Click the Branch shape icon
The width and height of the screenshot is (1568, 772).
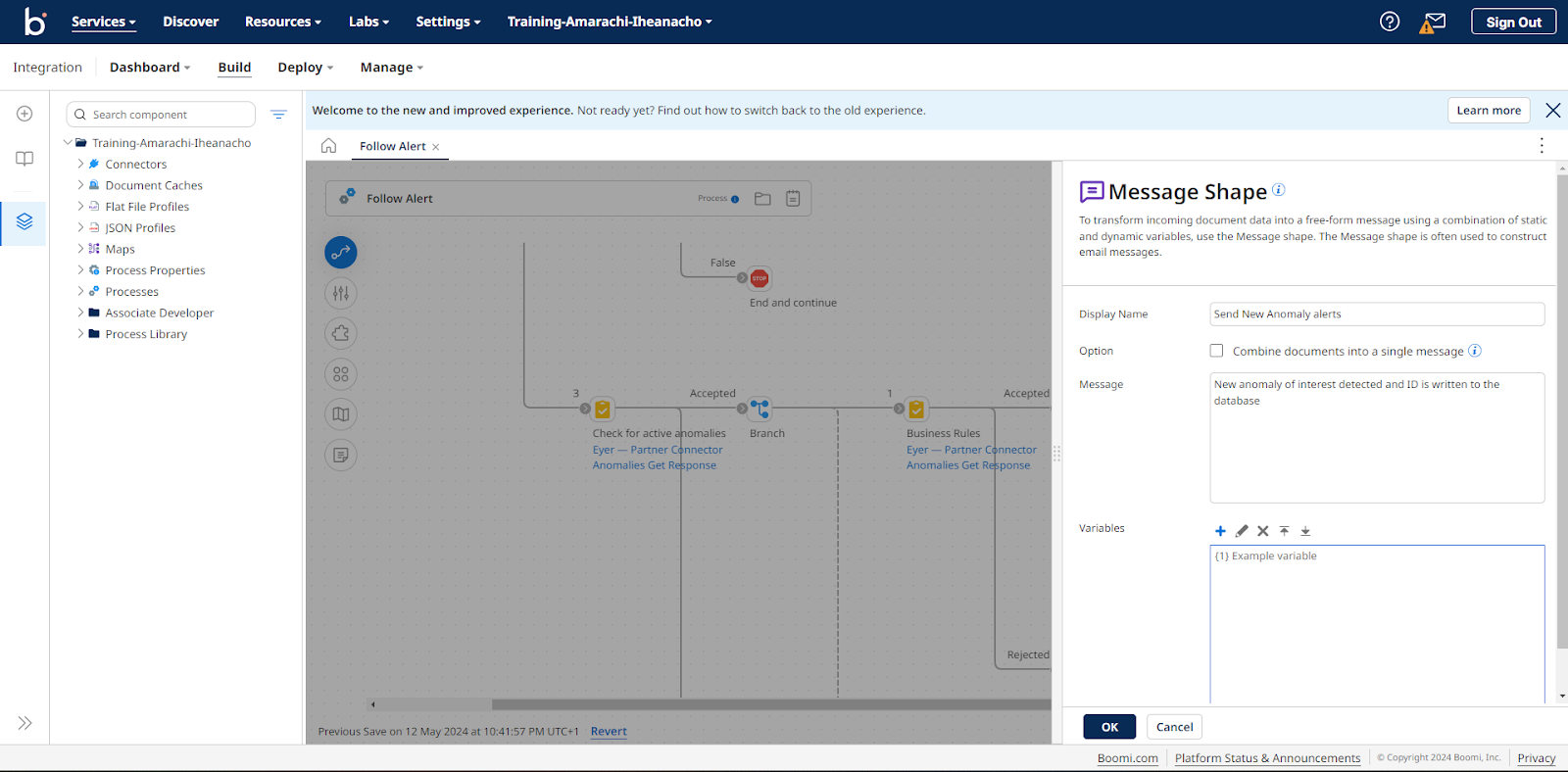click(x=759, y=409)
